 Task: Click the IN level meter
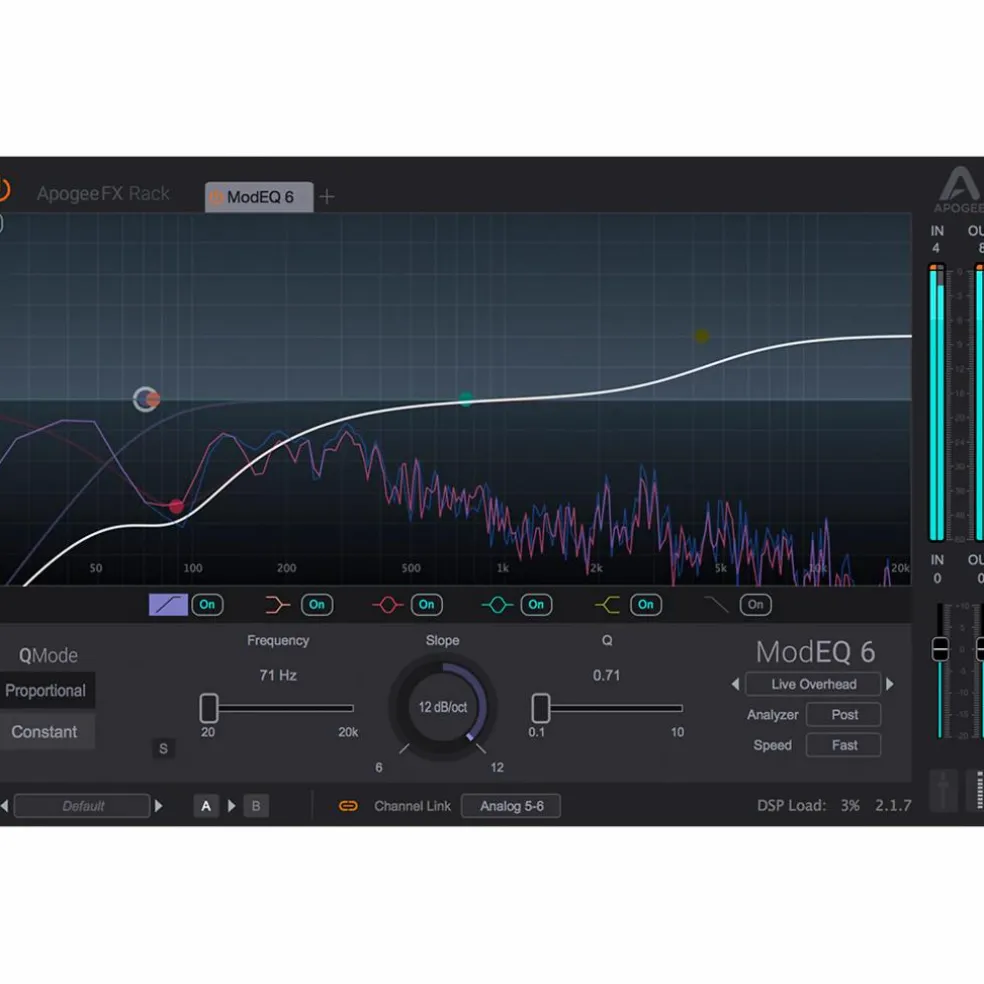(937, 402)
